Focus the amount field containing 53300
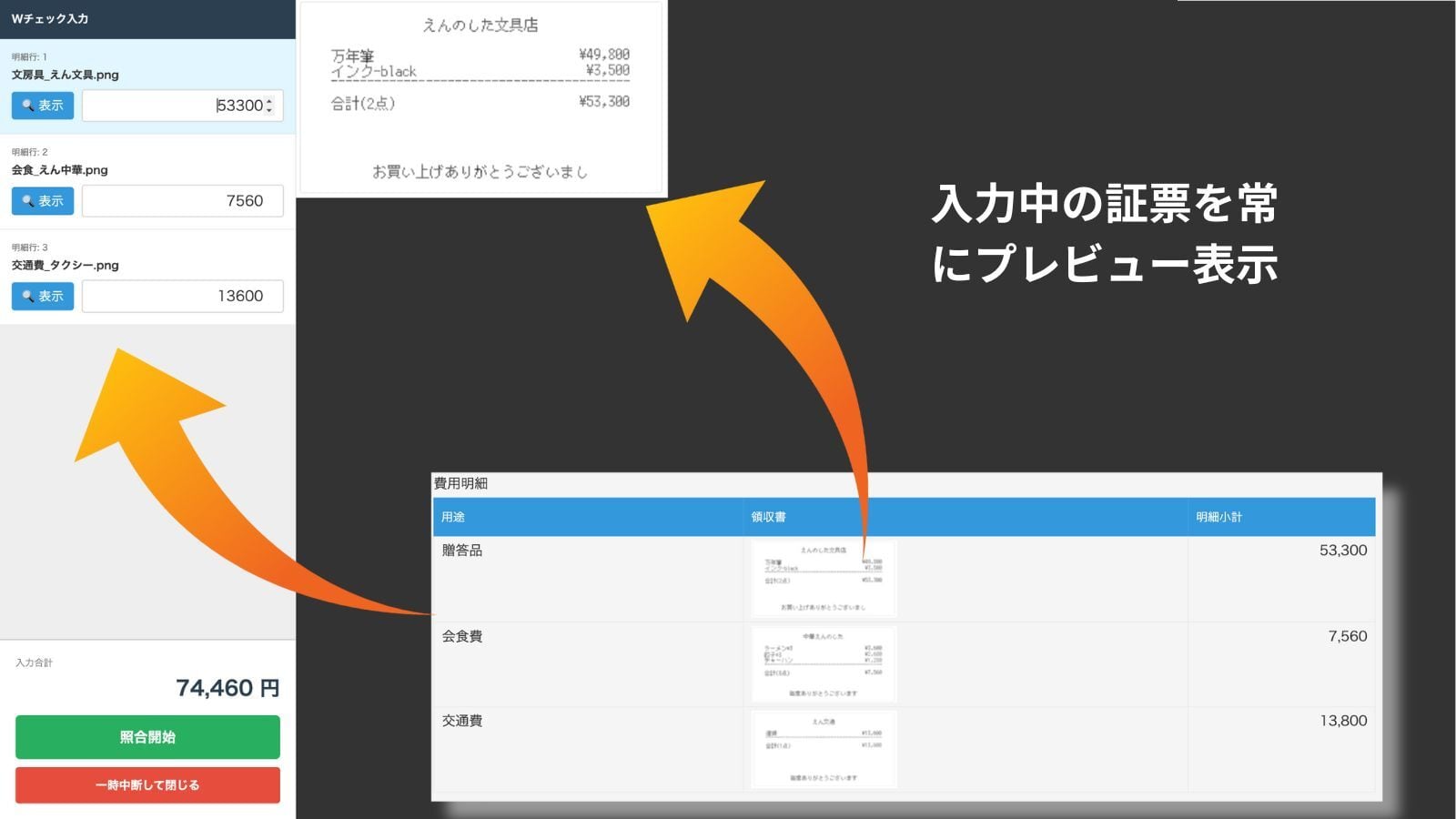Screen dimensions: 1456x819 coord(173,106)
